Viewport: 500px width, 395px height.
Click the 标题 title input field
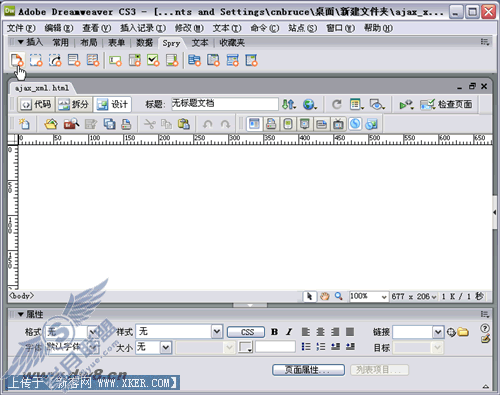tap(225, 104)
